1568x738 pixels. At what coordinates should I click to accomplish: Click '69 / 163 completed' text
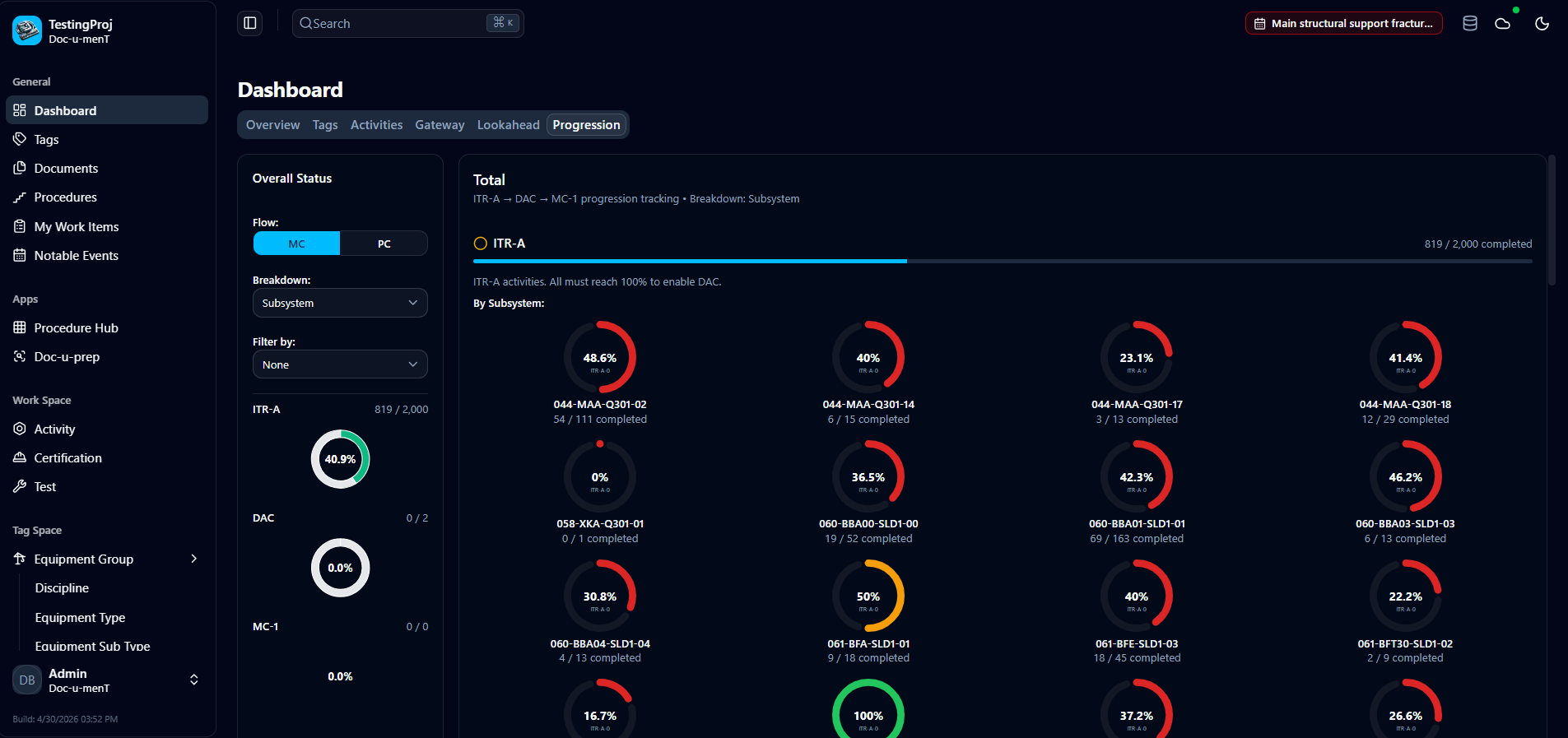pyautogui.click(x=1137, y=539)
